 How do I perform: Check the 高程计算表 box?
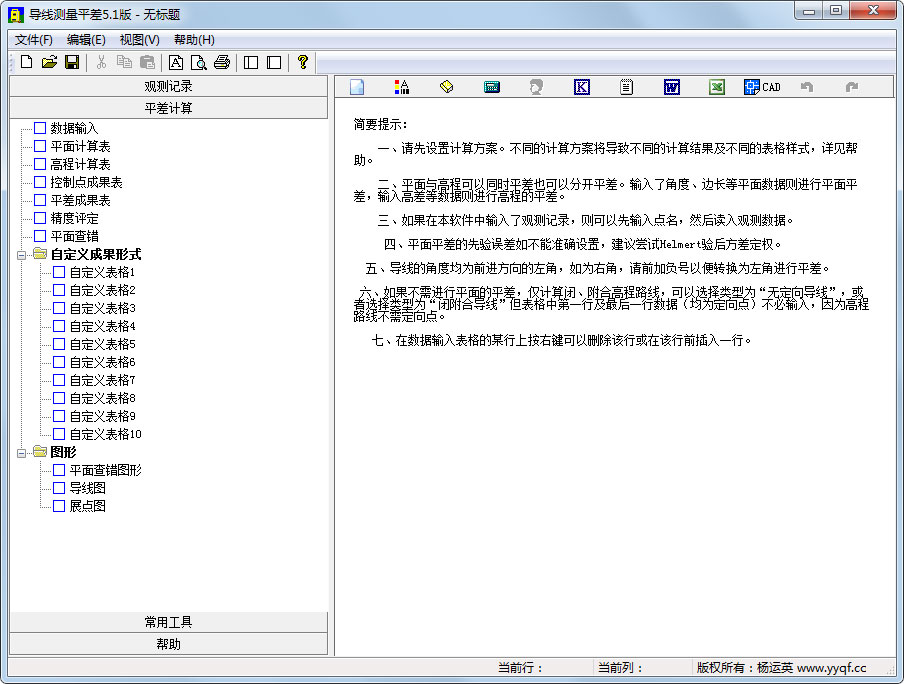click(x=40, y=164)
